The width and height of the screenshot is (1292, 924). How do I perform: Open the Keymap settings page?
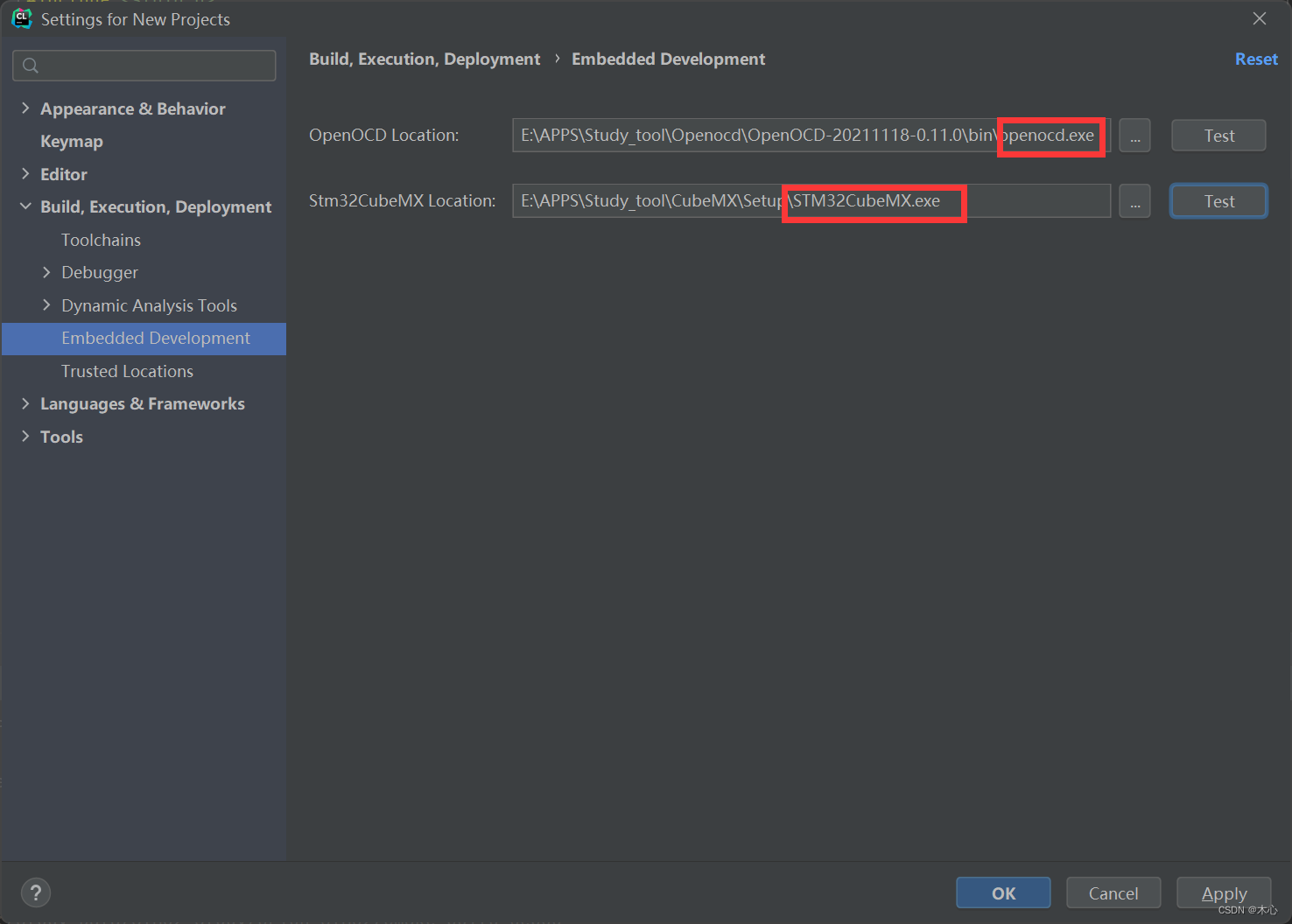[72, 141]
